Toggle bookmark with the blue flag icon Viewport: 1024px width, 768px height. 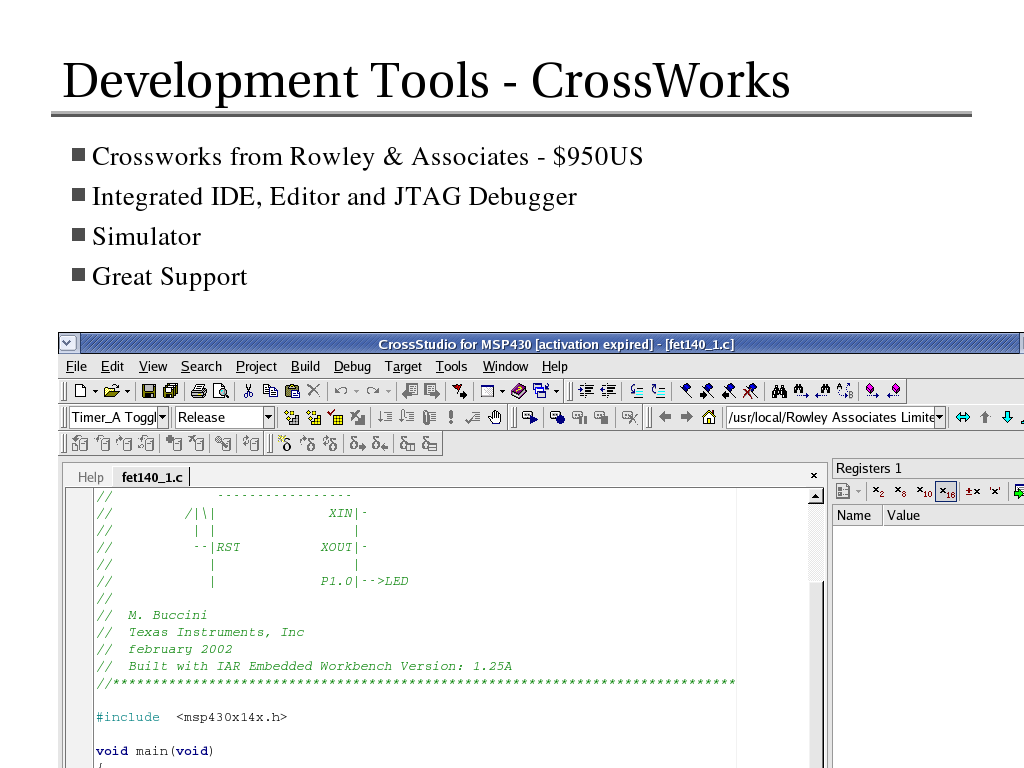[686, 391]
